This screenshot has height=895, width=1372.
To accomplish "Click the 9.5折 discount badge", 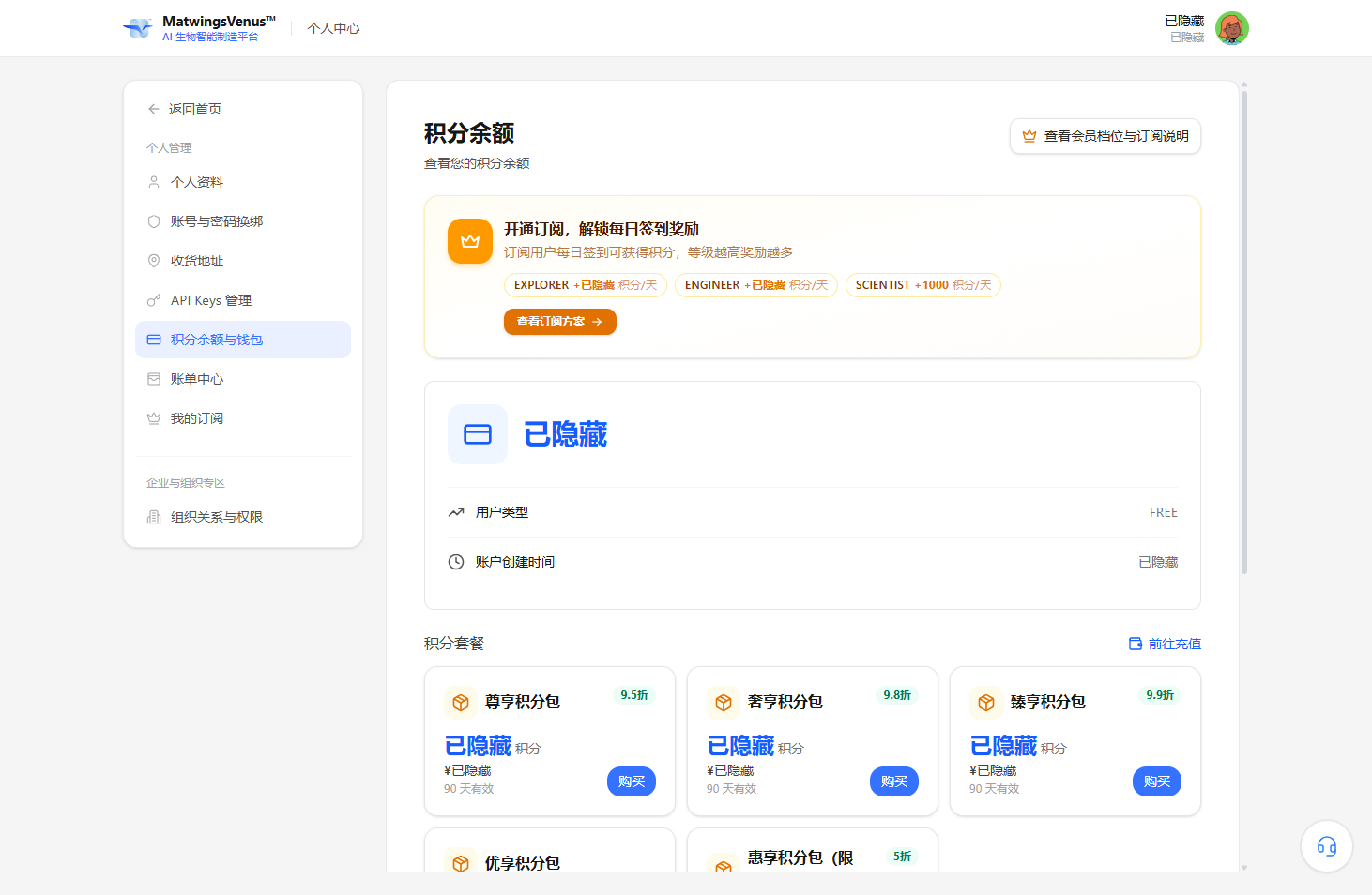I will [634, 695].
